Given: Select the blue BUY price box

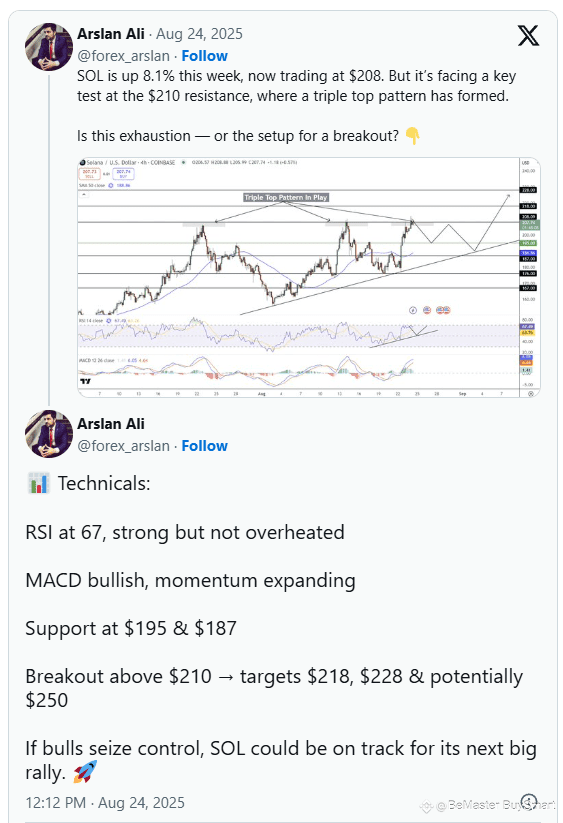Looking at the screenshot, I should point(124,174).
